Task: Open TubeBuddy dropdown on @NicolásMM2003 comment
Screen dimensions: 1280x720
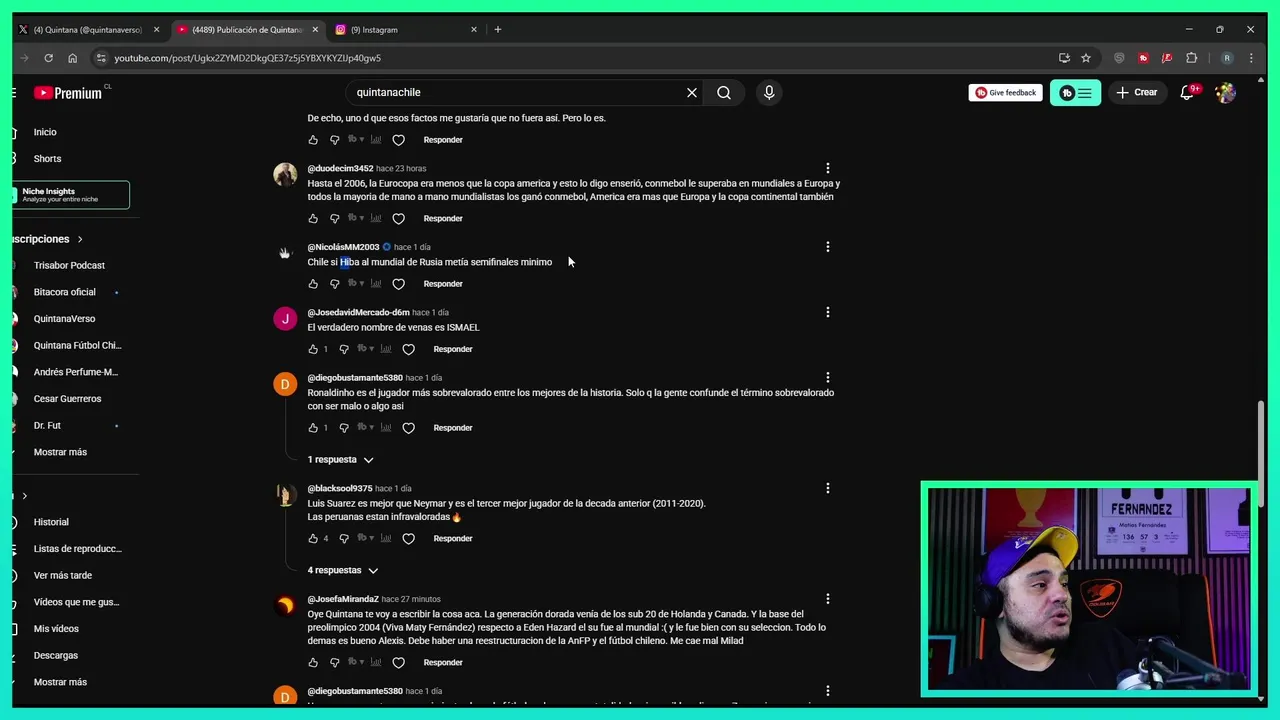Action: [x=355, y=284]
